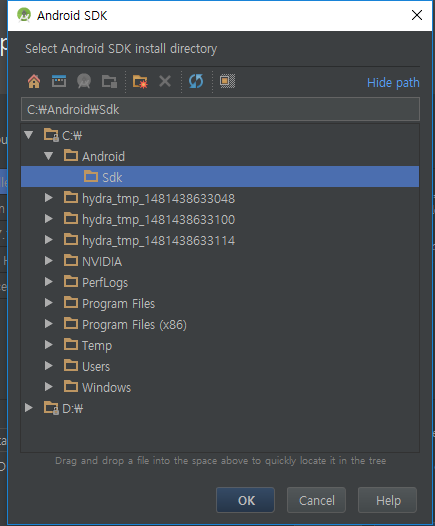This screenshot has height=526, width=435.
Task: Select the Temp folder label
Action: point(97,346)
